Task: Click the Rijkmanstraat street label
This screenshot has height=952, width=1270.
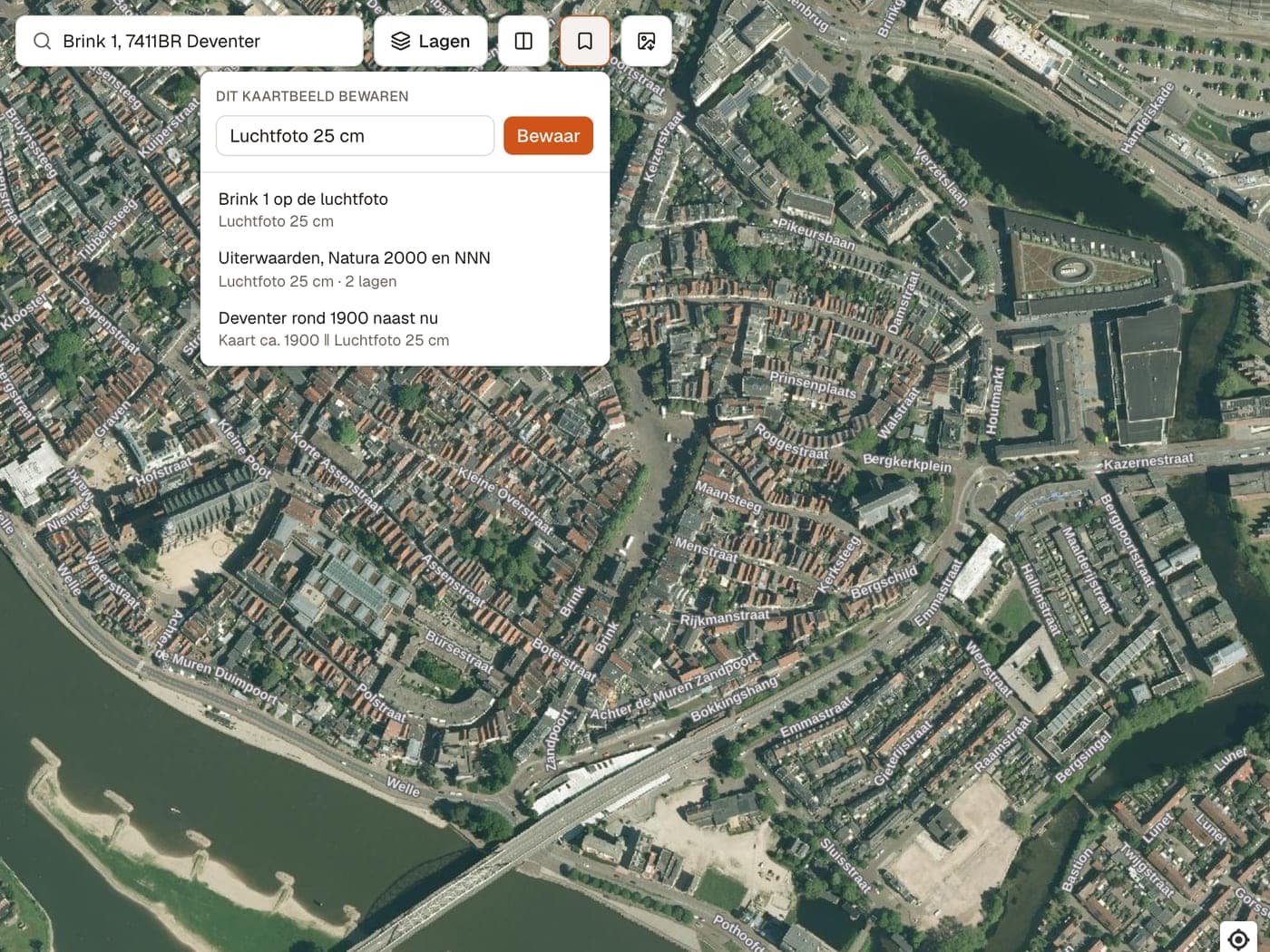Action: point(725,617)
